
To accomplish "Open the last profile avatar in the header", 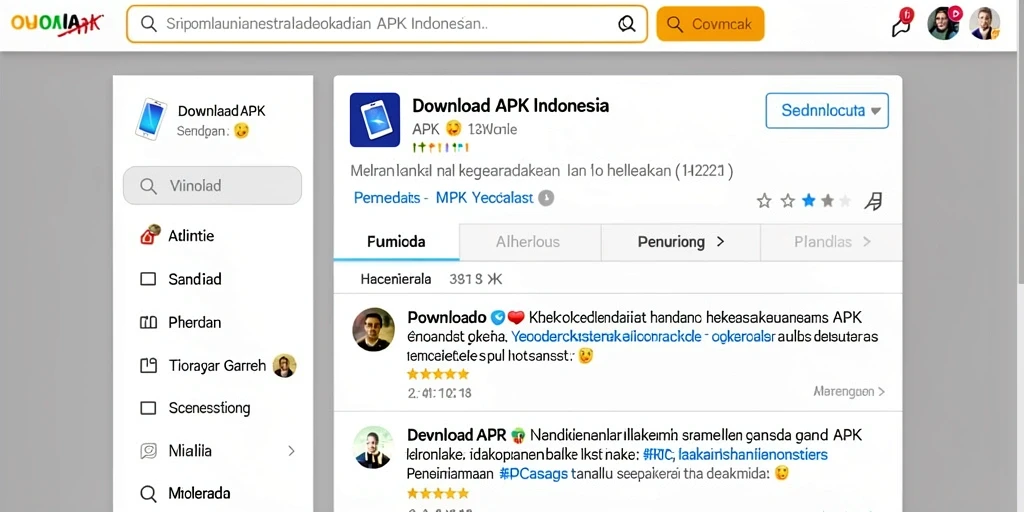I will (984, 24).
